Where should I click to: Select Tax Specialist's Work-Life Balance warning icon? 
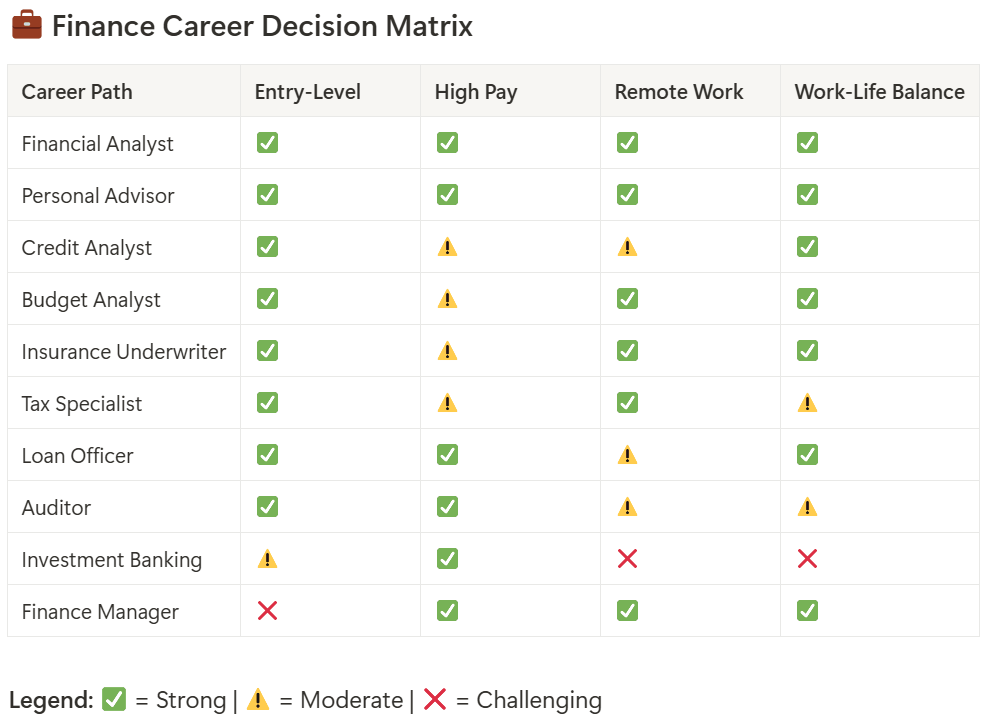tap(807, 403)
